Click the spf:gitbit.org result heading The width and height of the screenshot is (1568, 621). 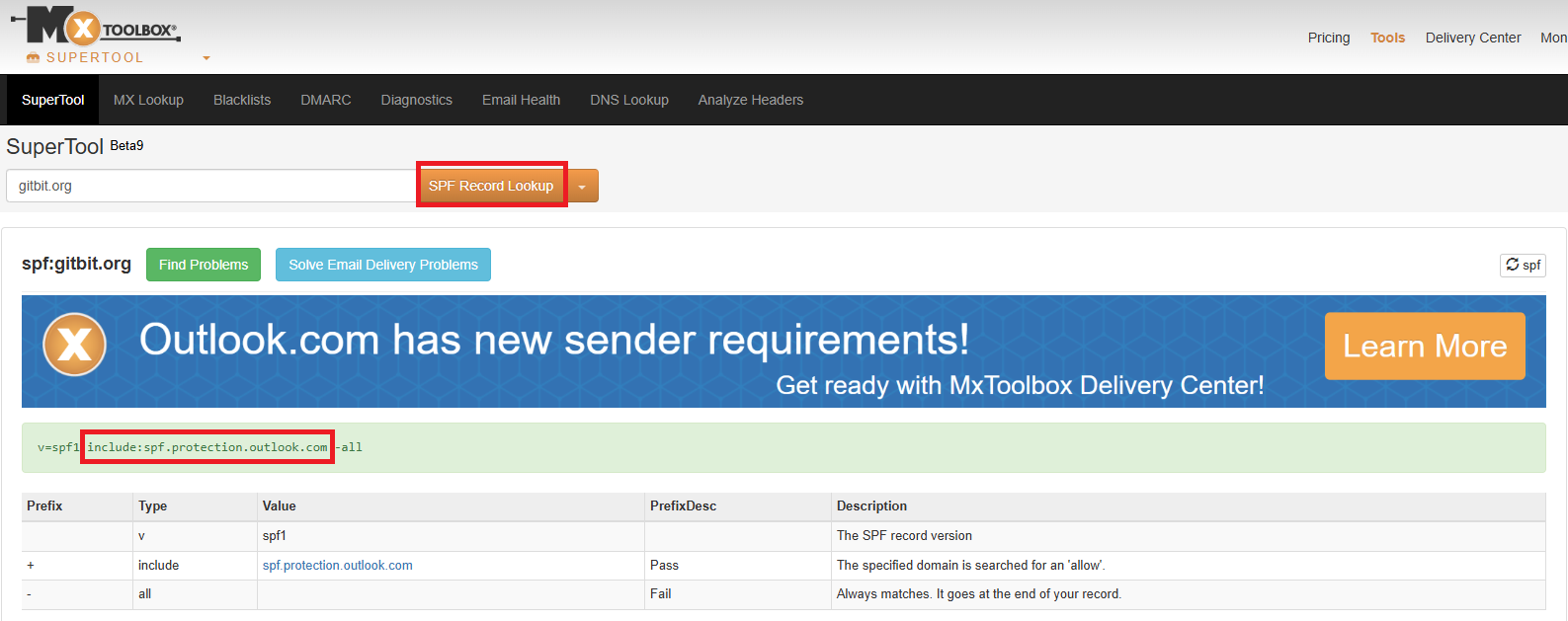click(76, 264)
